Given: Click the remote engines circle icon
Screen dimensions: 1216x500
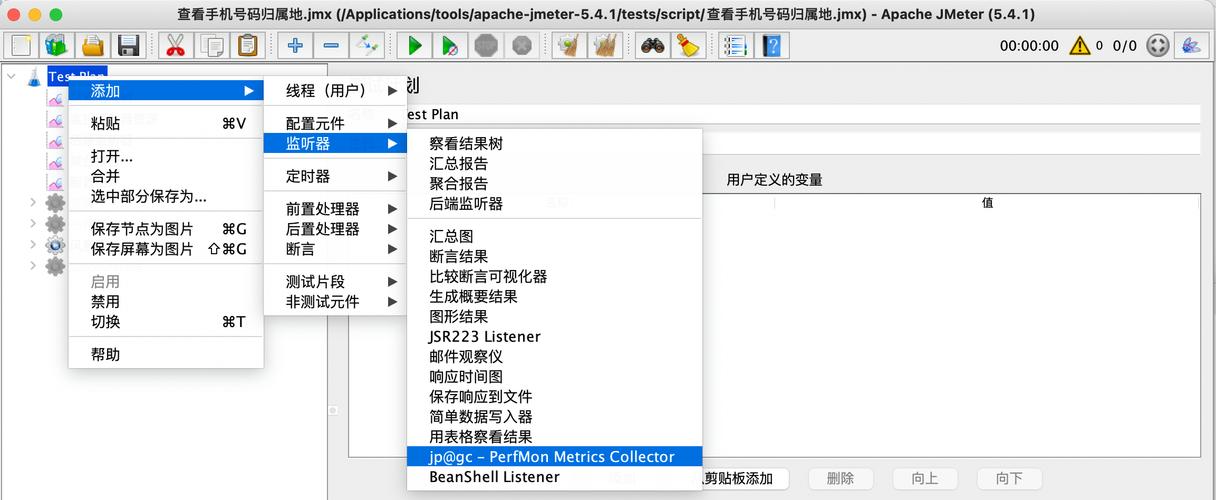Looking at the screenshot, I should 1157,45.
